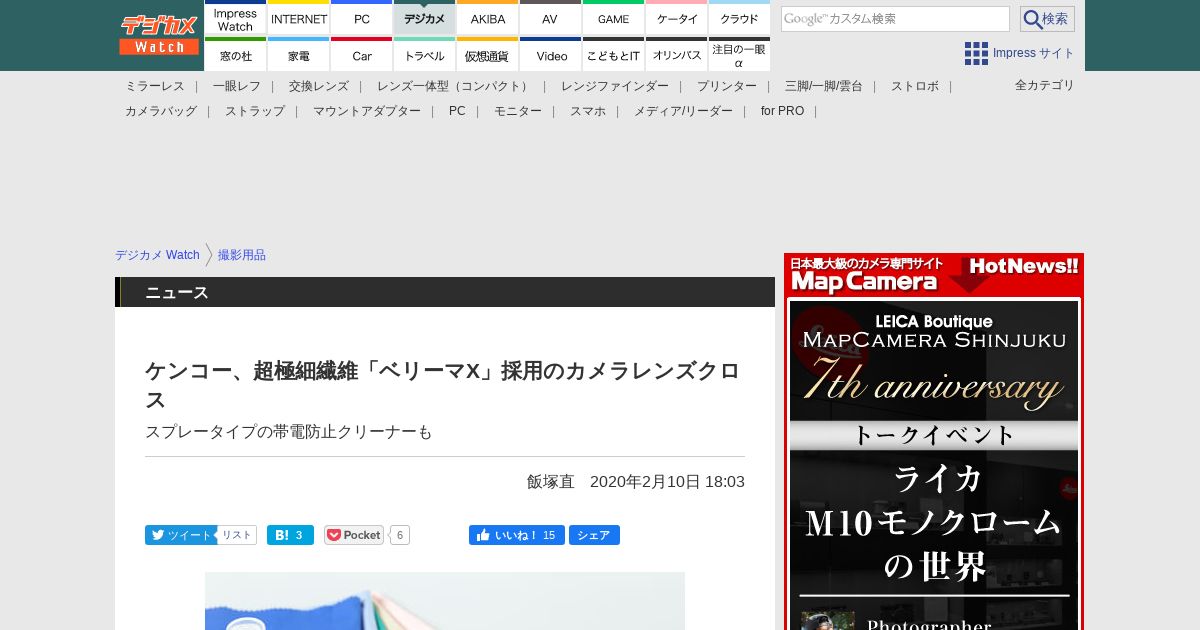Open the メディア/リーダー category

tap(683, 111)
